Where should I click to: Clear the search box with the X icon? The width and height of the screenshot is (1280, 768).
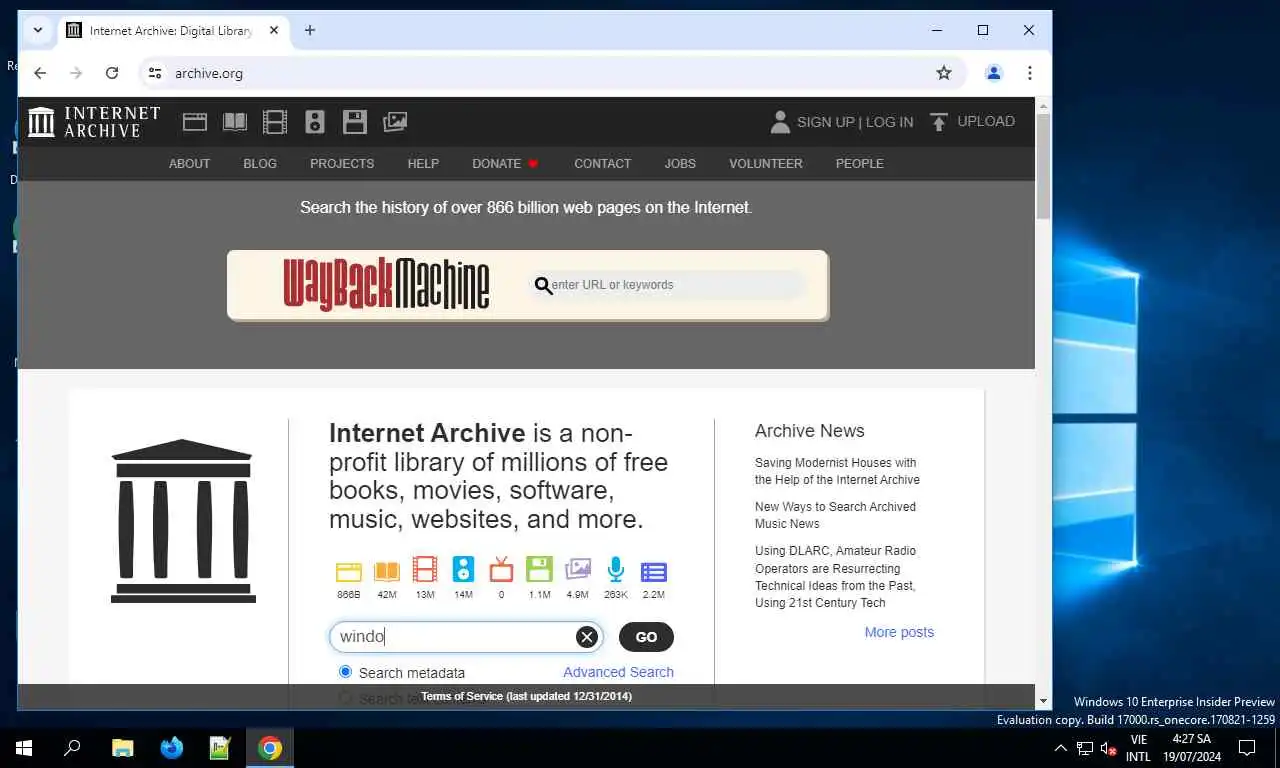pos(587,637)
